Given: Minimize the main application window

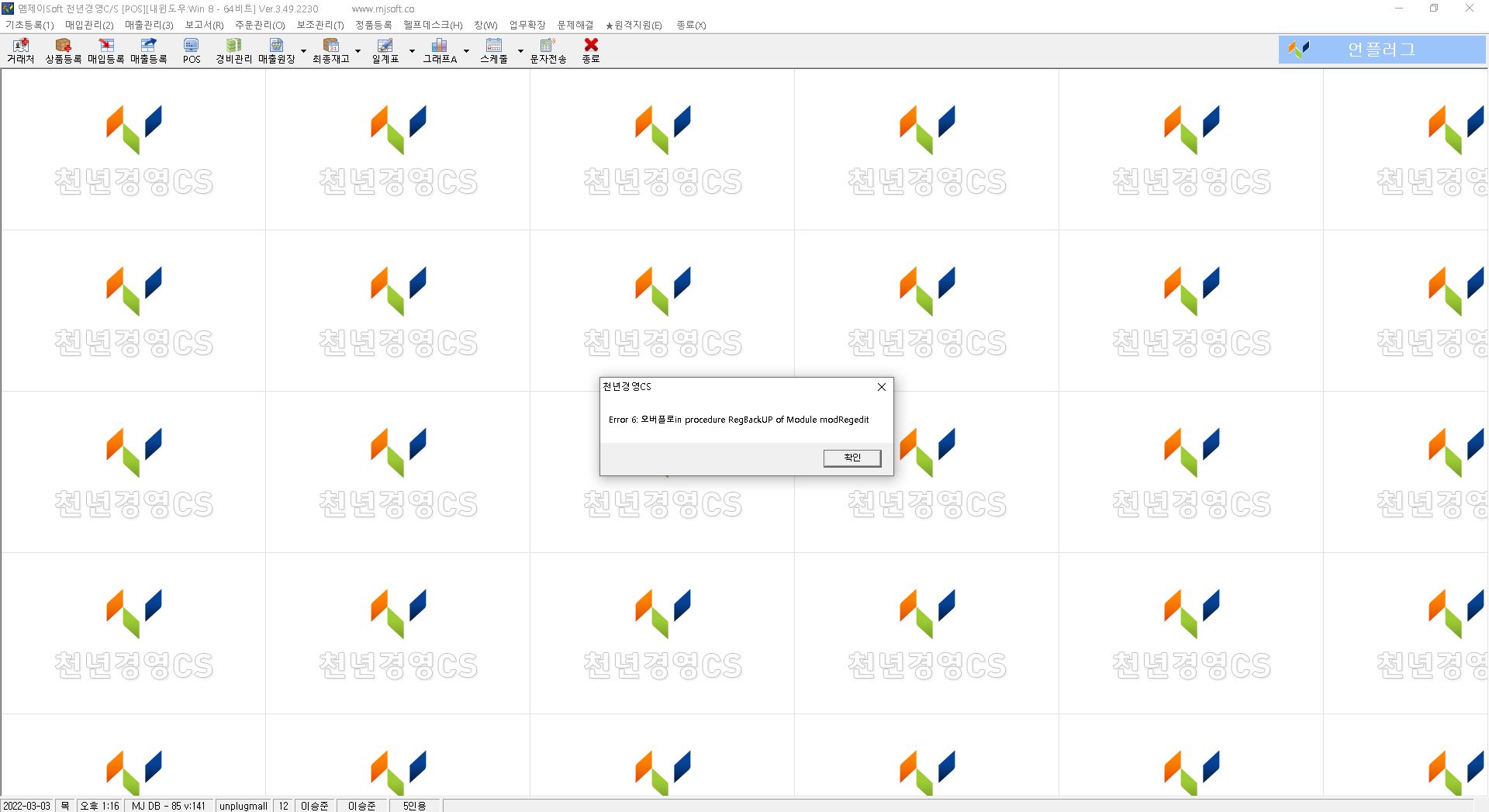Looking at the screenshot, I should point(1399,9).
